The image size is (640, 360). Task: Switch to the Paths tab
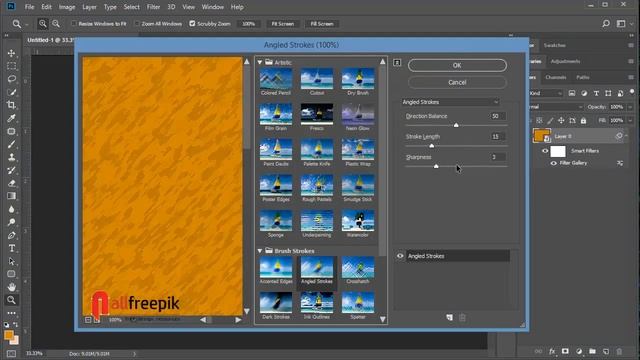pos(582,77)
